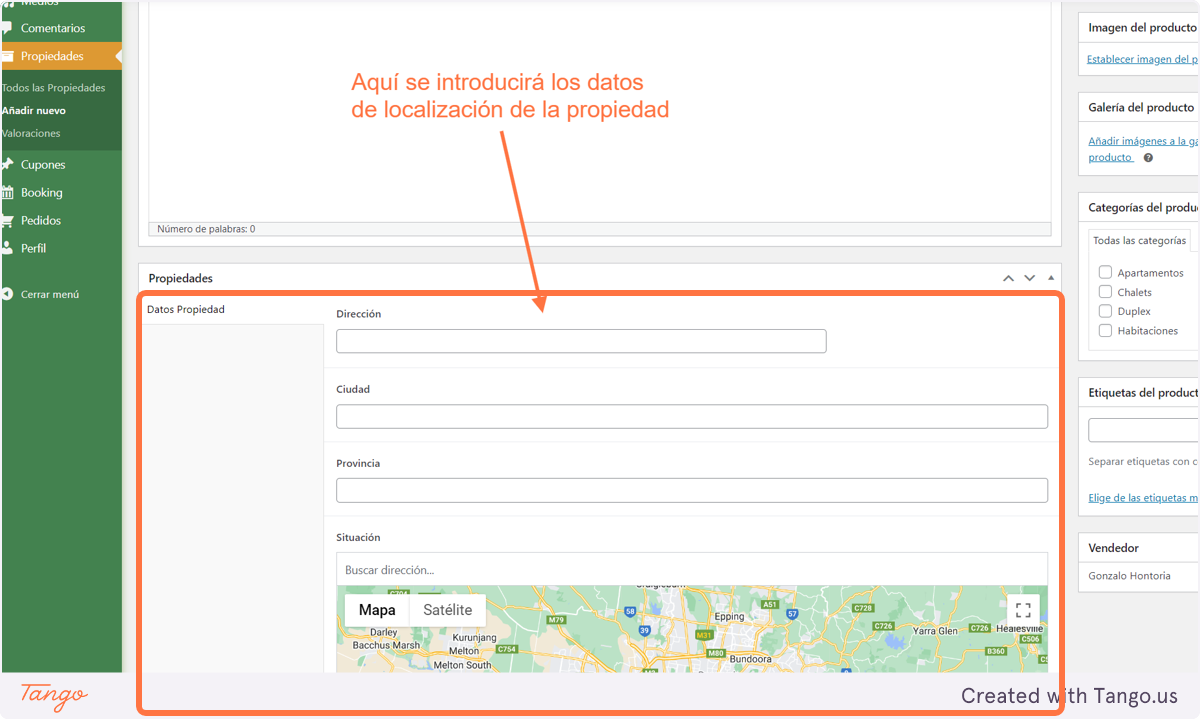This screenshot has height=719, width=1200.
Task: Select Añadir nuevo submenu item
Action: [34, 111]
